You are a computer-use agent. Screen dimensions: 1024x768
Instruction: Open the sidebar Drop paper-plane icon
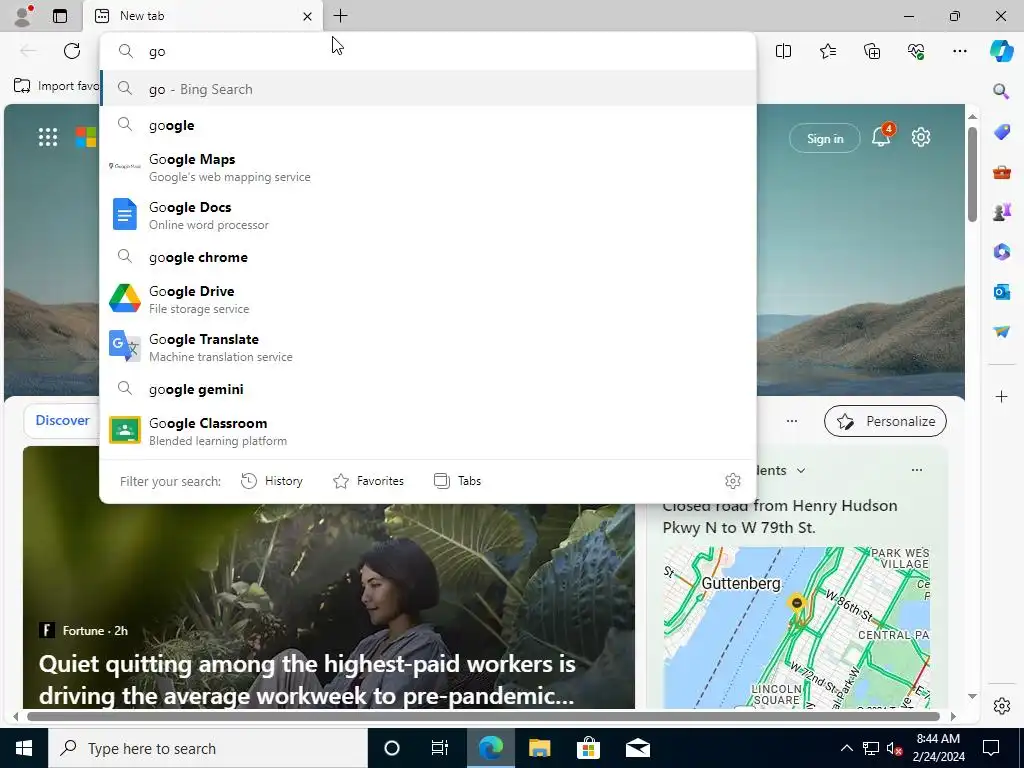1001,332
